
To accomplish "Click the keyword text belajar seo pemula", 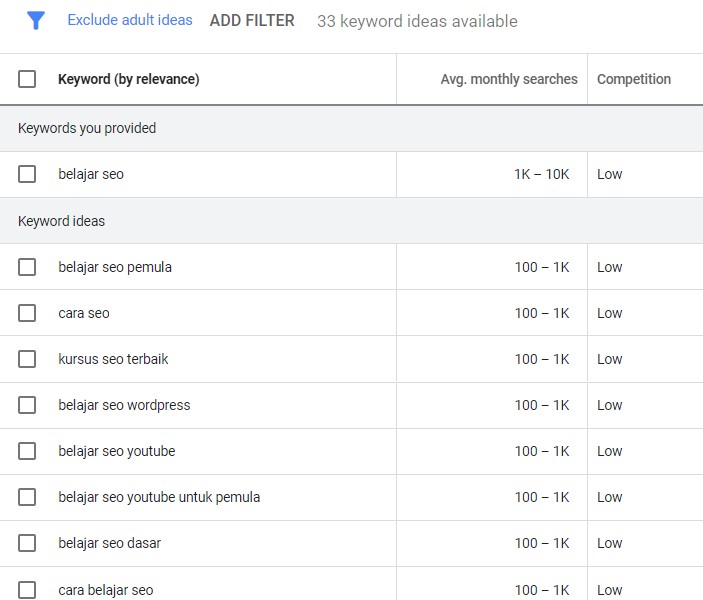I will coord(115,267).
